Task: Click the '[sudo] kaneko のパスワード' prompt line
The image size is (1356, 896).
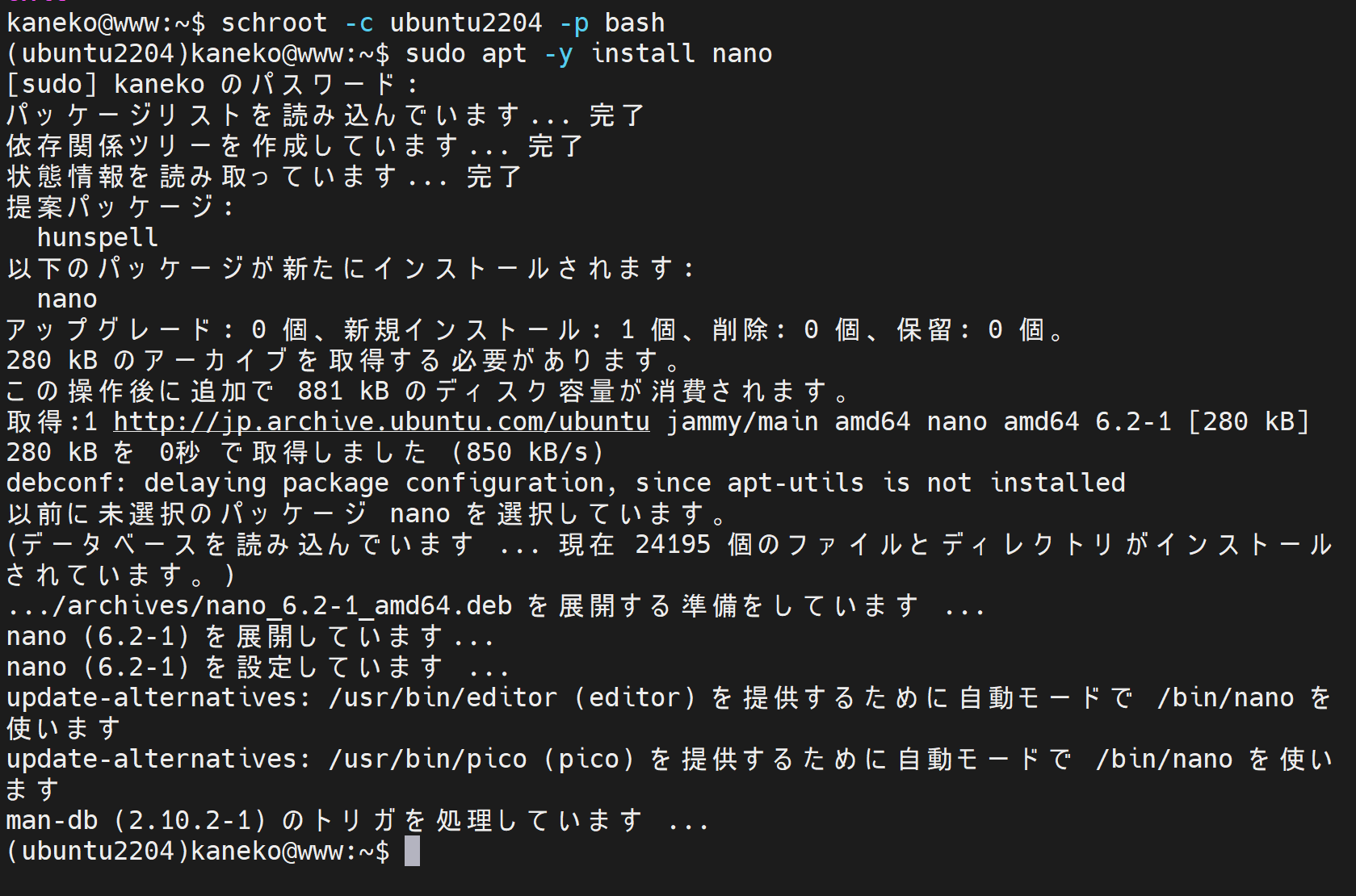Action: click(x=212, y=85)
